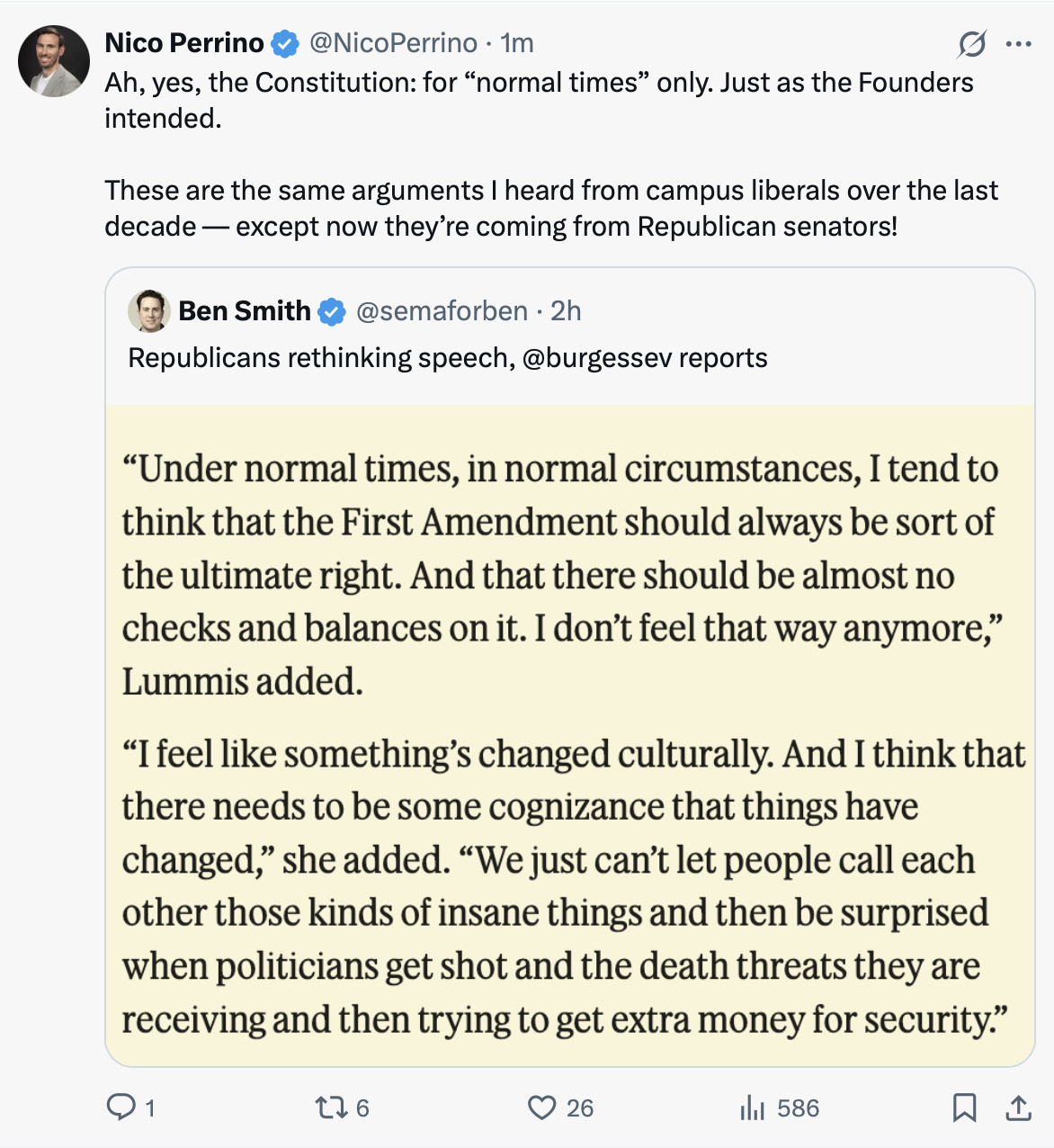The image size is (1054, 1148).
Task: Open the quoted Lummis article screenshot
Action: pos(569,735)
